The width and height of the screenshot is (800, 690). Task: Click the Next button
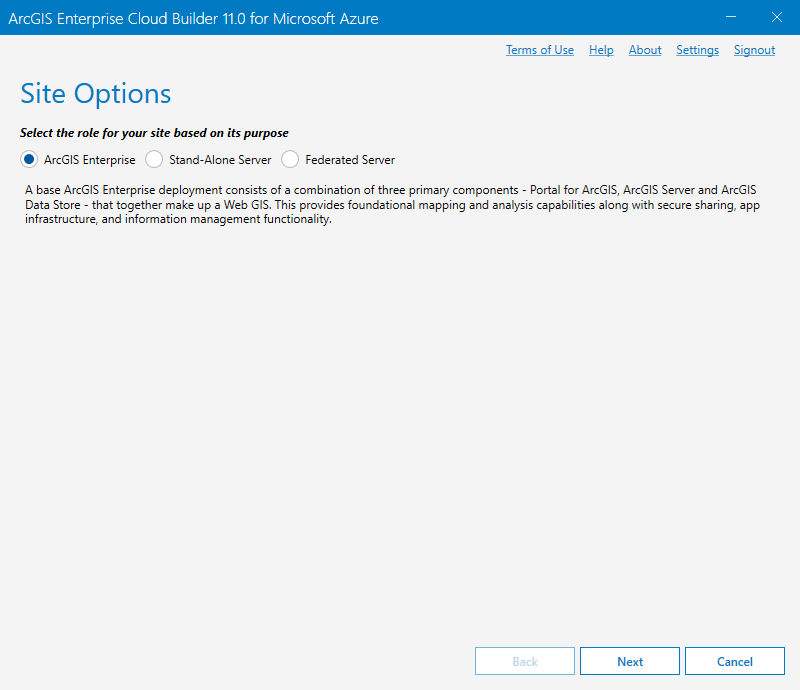coord(630,661)
